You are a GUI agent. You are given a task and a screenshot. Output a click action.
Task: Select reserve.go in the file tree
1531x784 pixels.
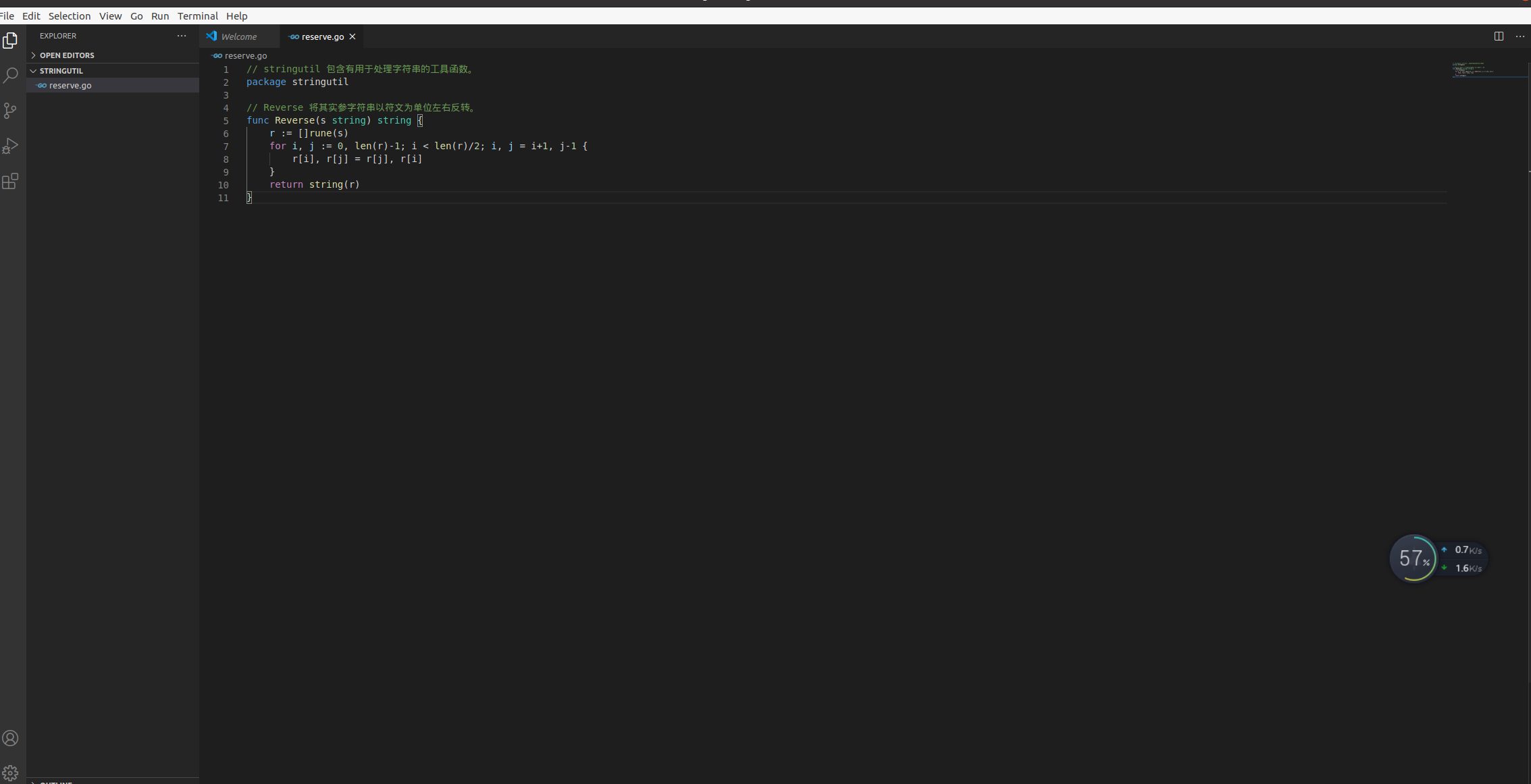coord(70,86)
